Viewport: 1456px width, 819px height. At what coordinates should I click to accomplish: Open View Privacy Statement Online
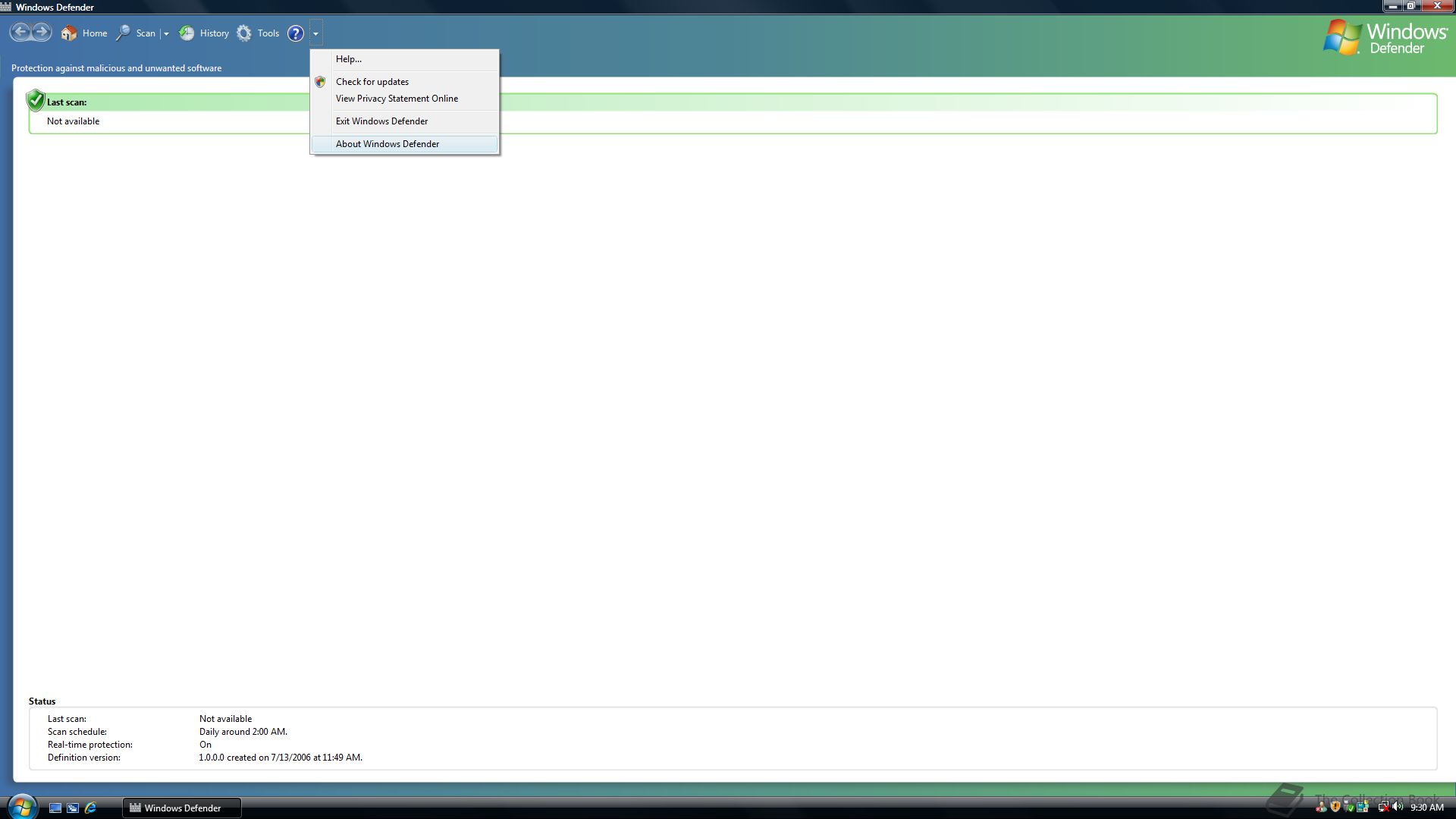coord(404,99)
